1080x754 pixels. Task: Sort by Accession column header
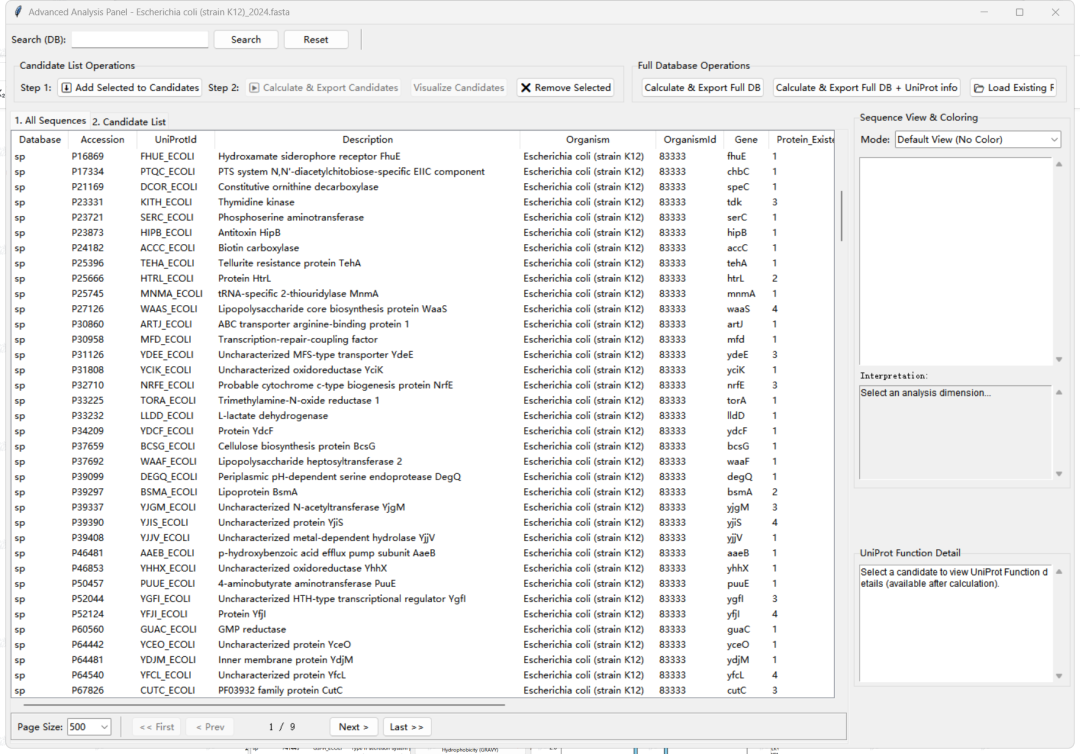(x=103, y=139)
